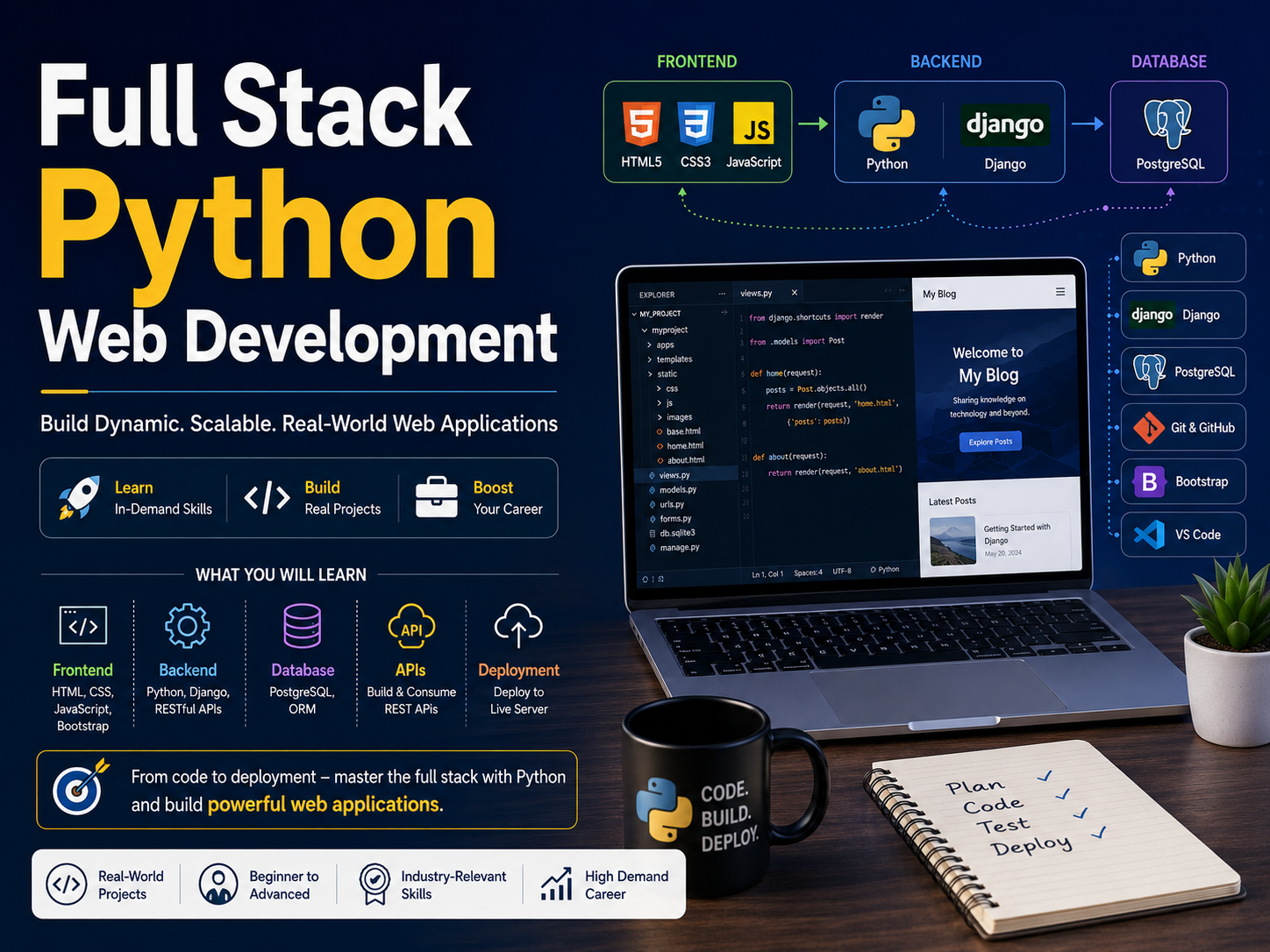Image resolution: width=1270 pixels, height=952 pixels.
Task: Expand the templates folder
Action: click(x=650, y=359)
